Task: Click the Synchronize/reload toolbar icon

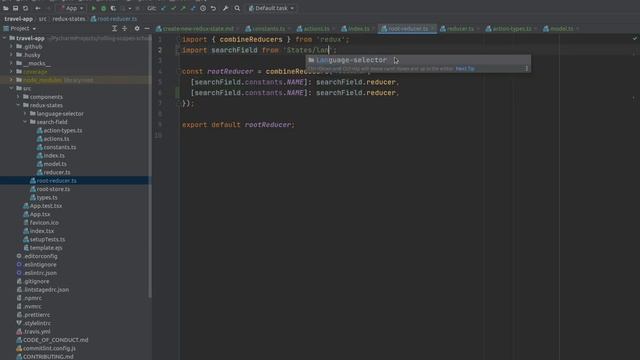Action: (x=25, y=8)
